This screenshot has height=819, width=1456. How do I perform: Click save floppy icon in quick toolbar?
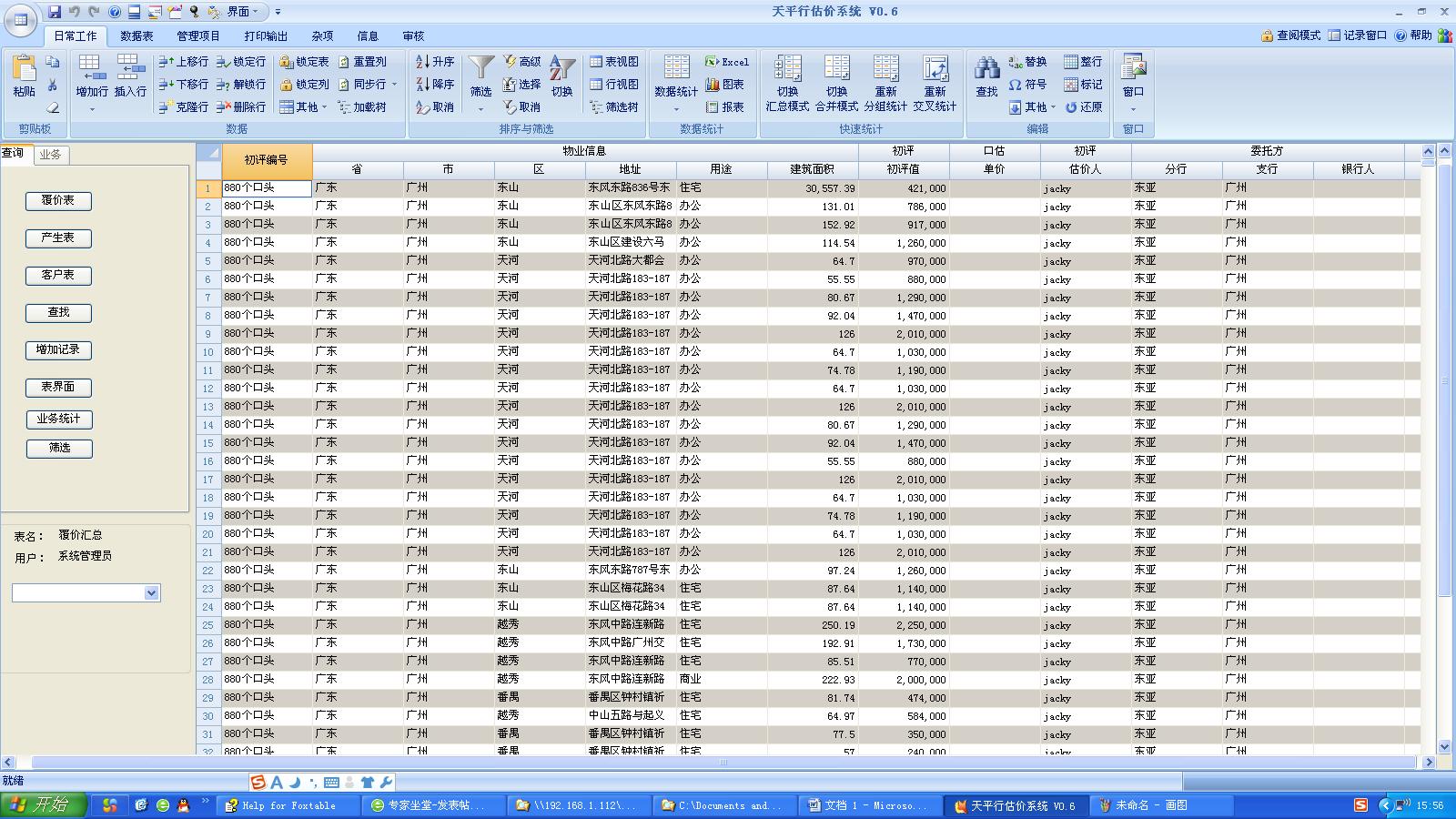(x=55, y=12)
